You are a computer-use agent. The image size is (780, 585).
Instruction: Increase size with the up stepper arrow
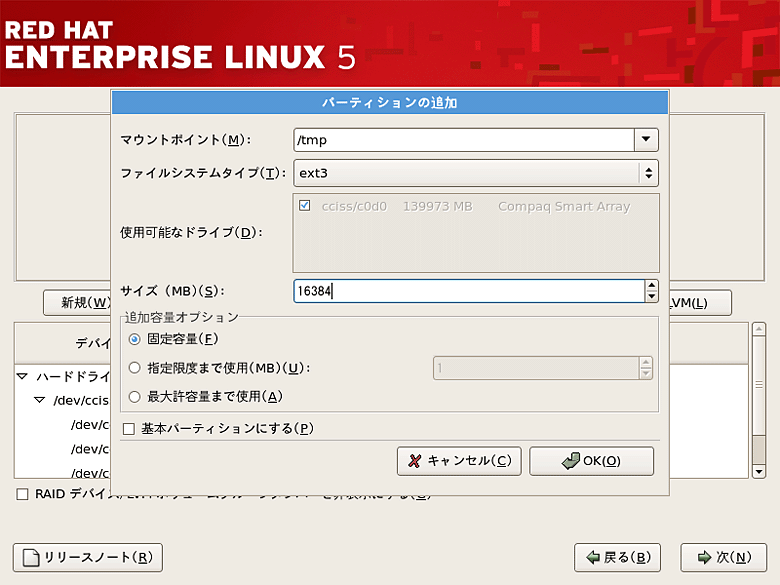tap(652, 286)
